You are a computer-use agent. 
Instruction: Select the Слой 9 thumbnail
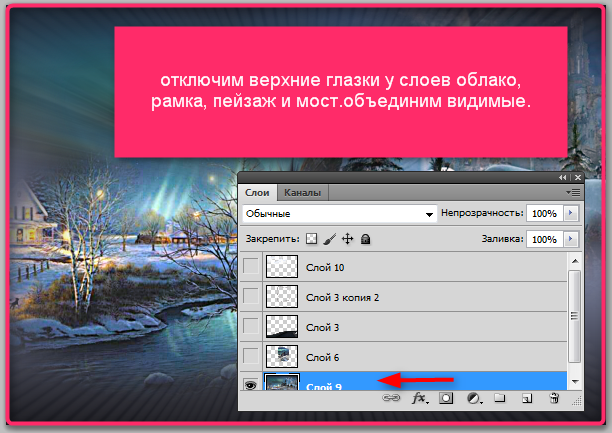tap(282, 382)
